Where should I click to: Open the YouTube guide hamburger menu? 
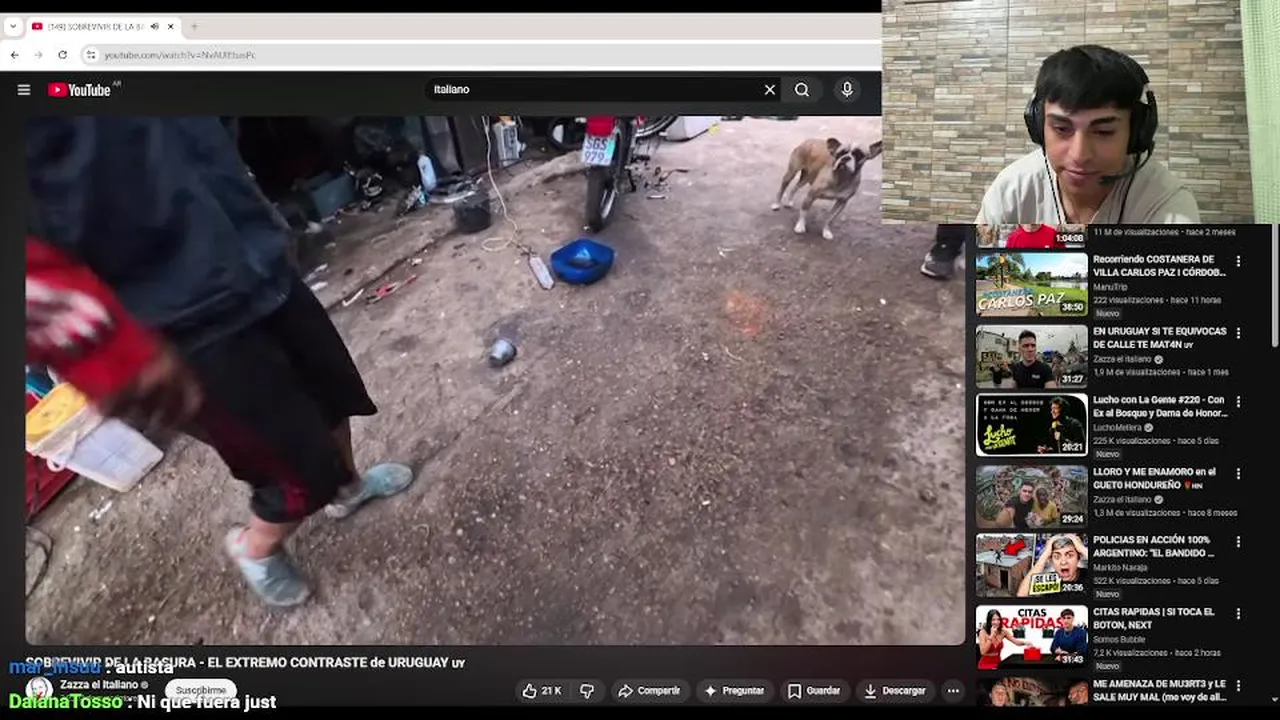(24, 90)
